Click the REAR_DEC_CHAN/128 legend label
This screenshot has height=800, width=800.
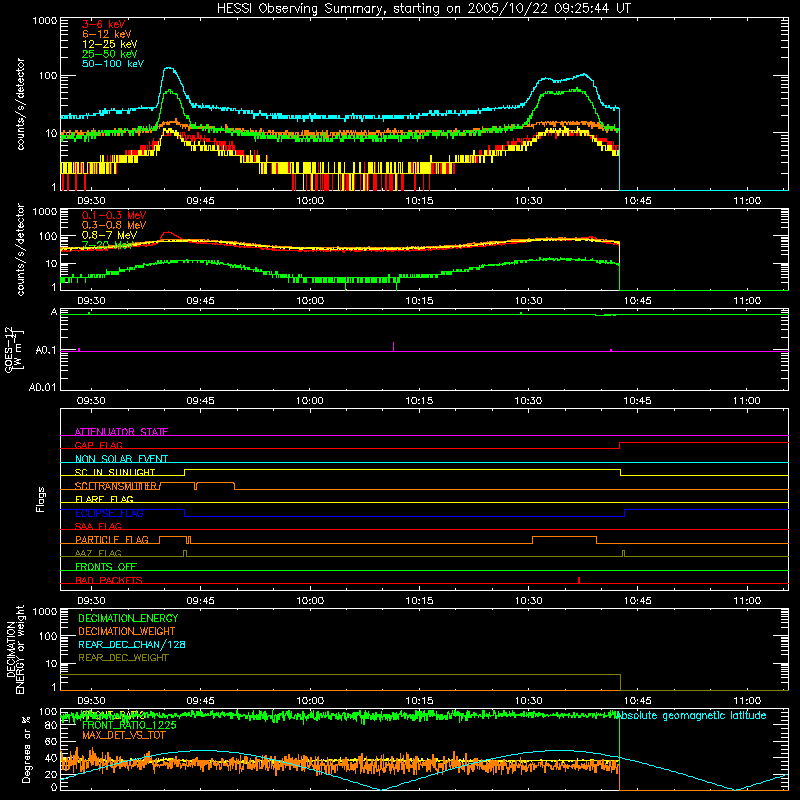point(132,644)
